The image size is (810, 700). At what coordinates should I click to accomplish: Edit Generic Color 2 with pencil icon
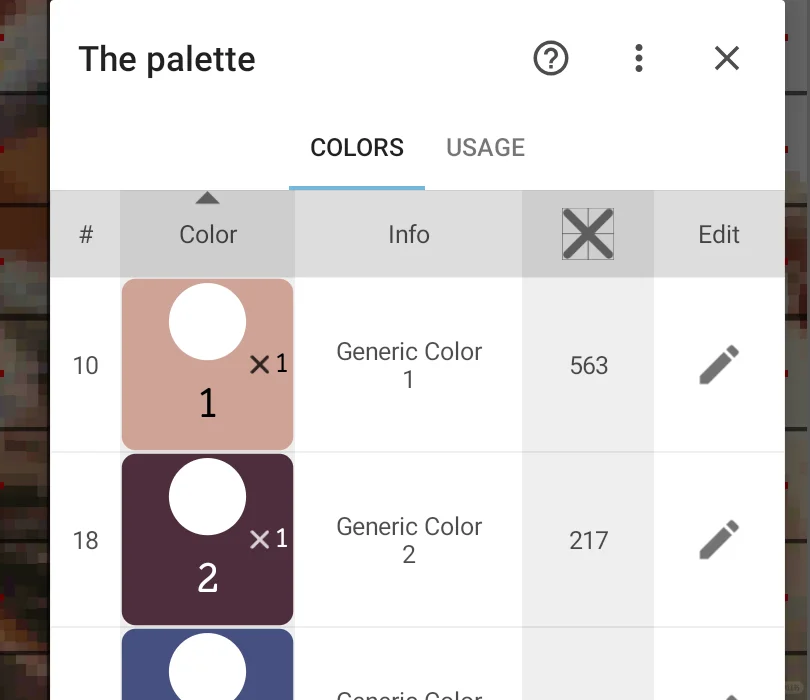point(719,540)
